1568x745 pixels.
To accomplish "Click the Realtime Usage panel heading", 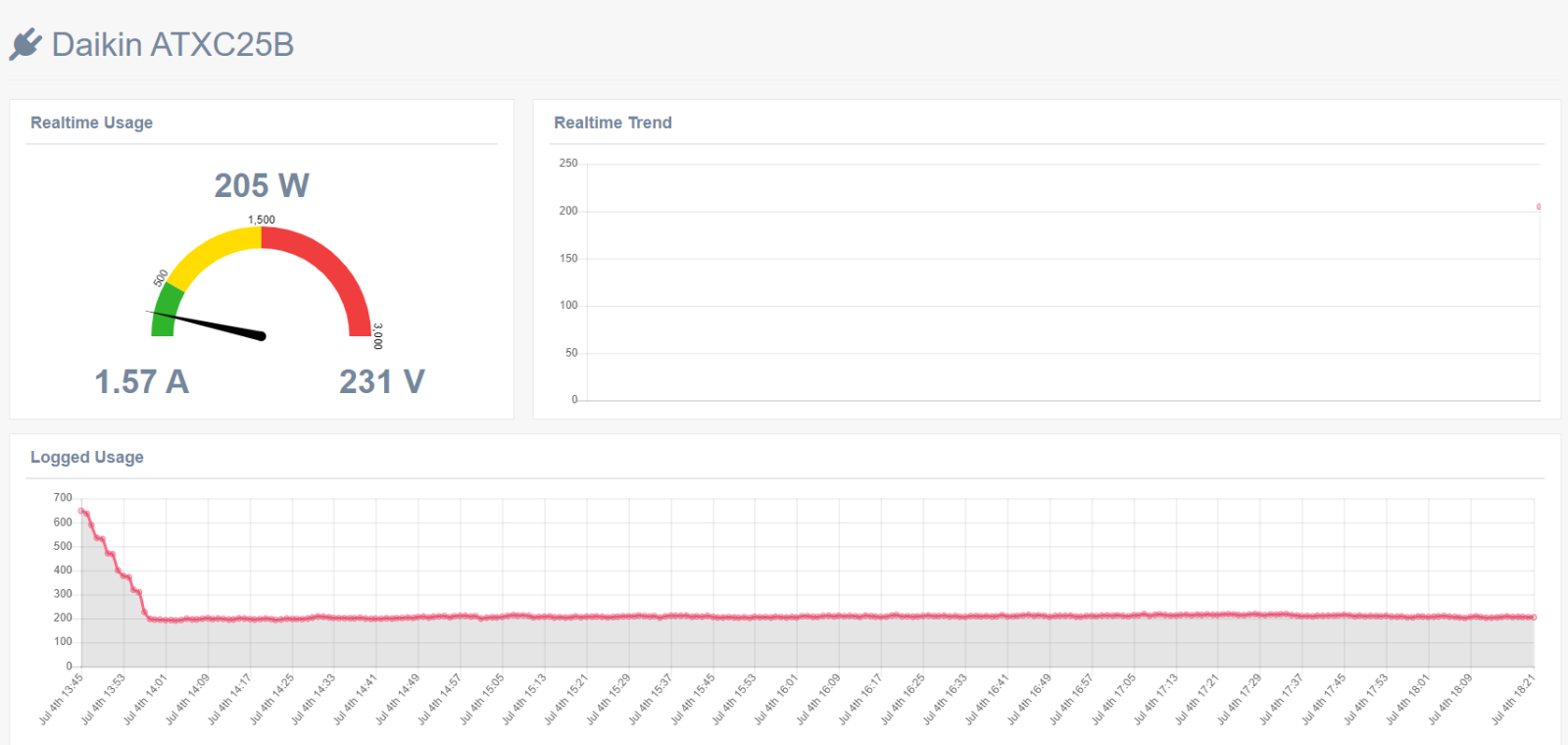I will [91, 123].
